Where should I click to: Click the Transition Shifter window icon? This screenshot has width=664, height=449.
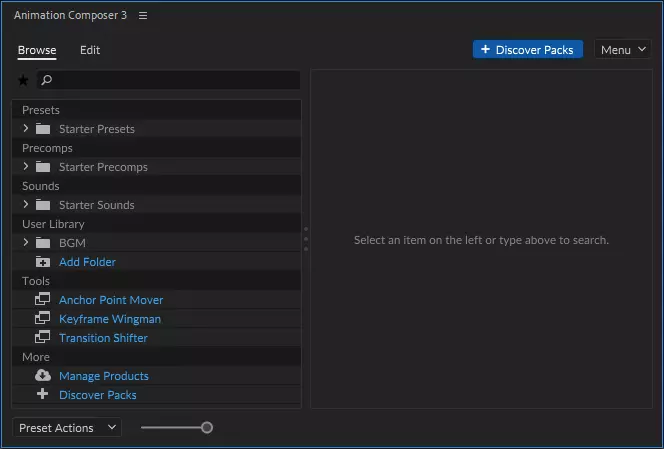pyautogui.click(x=42, y=337)
